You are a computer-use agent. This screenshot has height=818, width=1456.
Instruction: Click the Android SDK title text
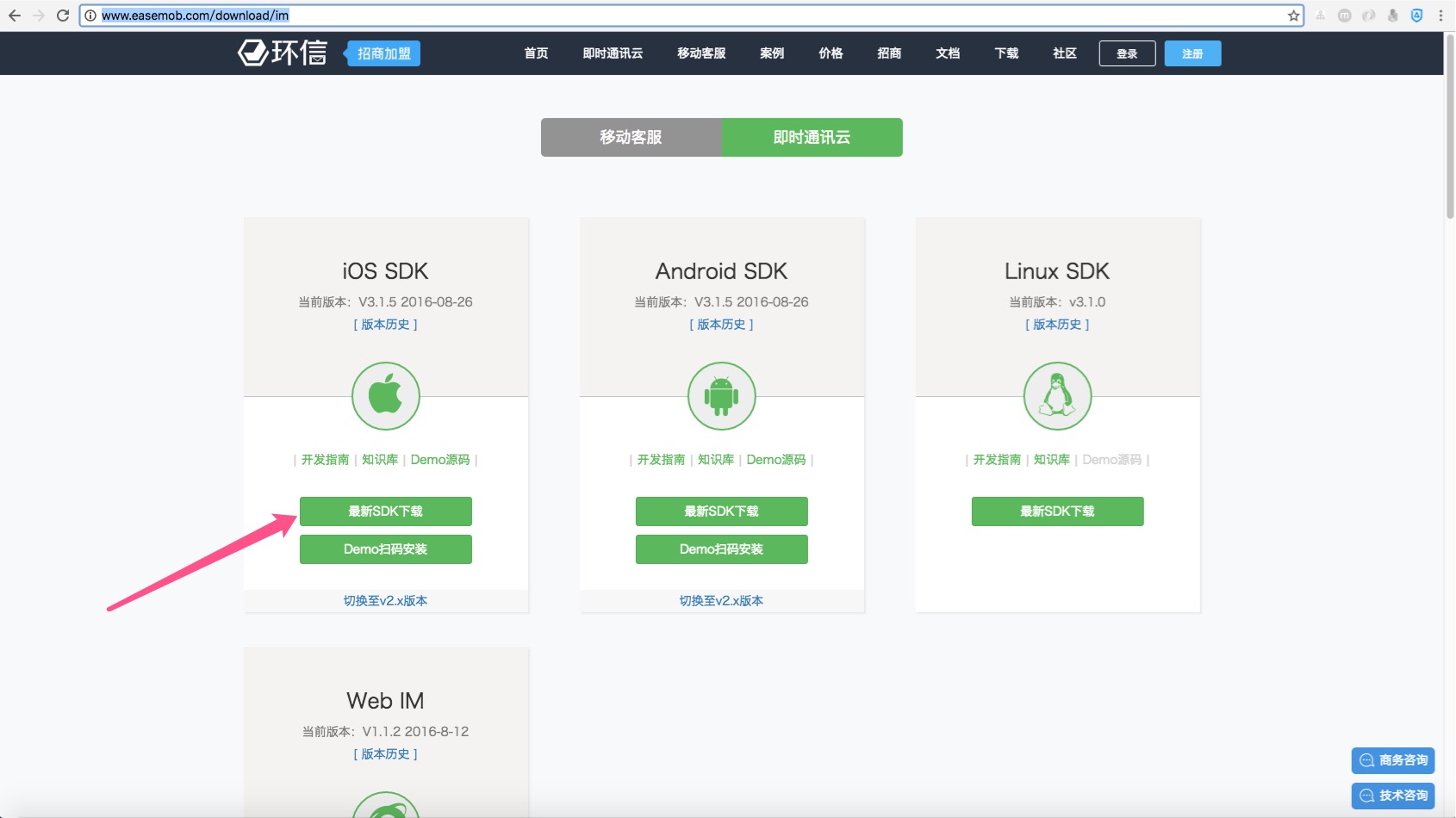tap(722, 271)
